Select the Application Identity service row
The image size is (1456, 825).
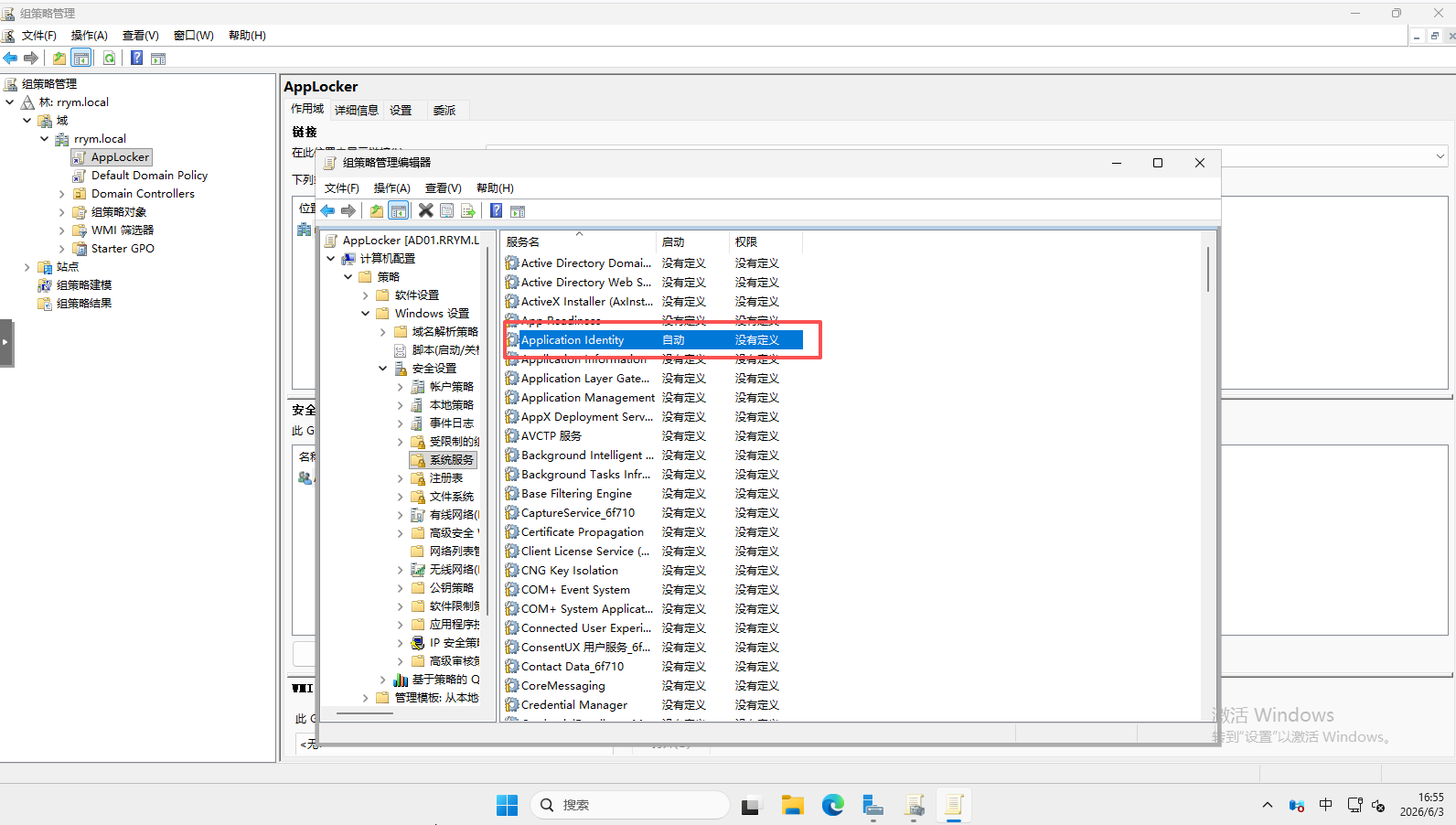[653, 340]
